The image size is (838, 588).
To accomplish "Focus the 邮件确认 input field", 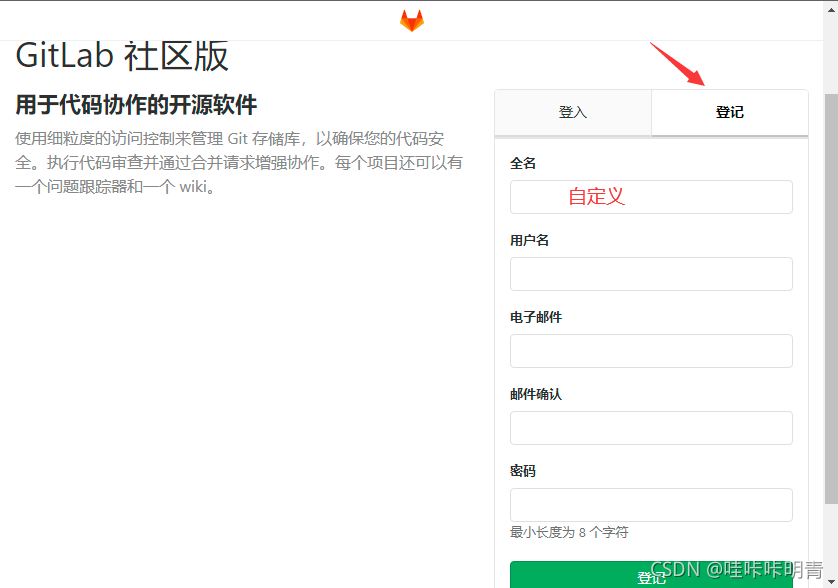I will click(x=651, y=428).
